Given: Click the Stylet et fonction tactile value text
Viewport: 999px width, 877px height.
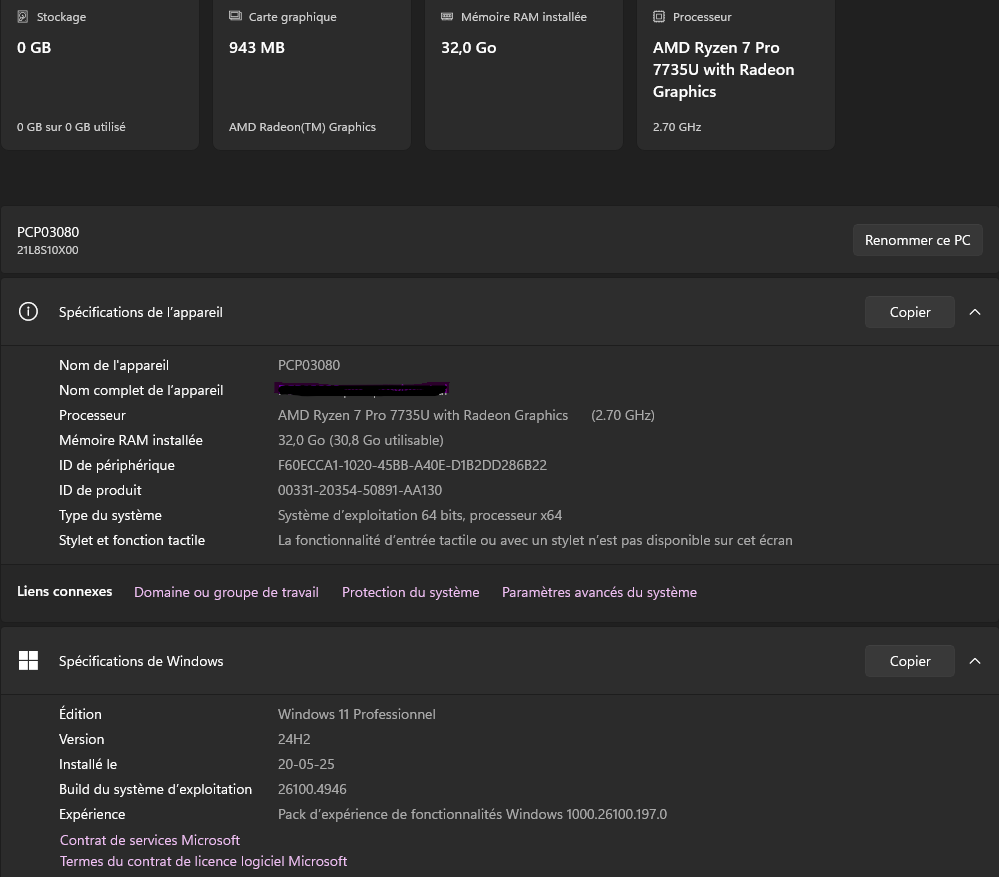Looking at the screenshot, I should 535,540.
